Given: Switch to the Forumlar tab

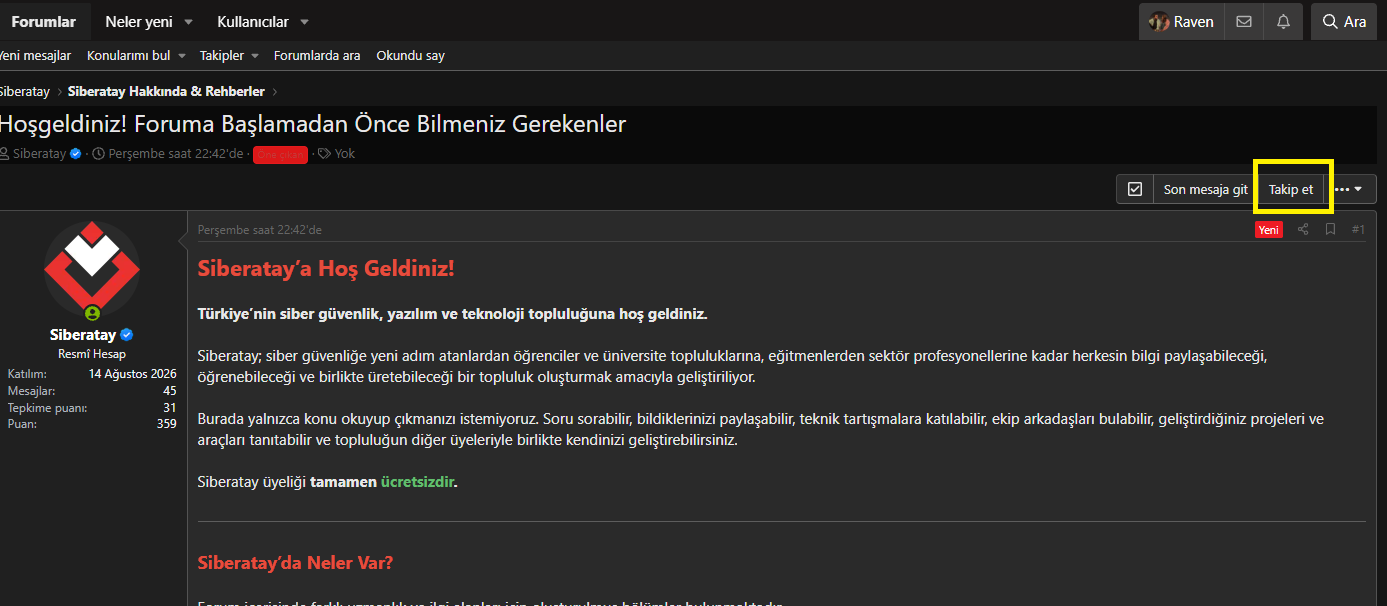Looking at the screenshot, I should (x=44, y=22).
